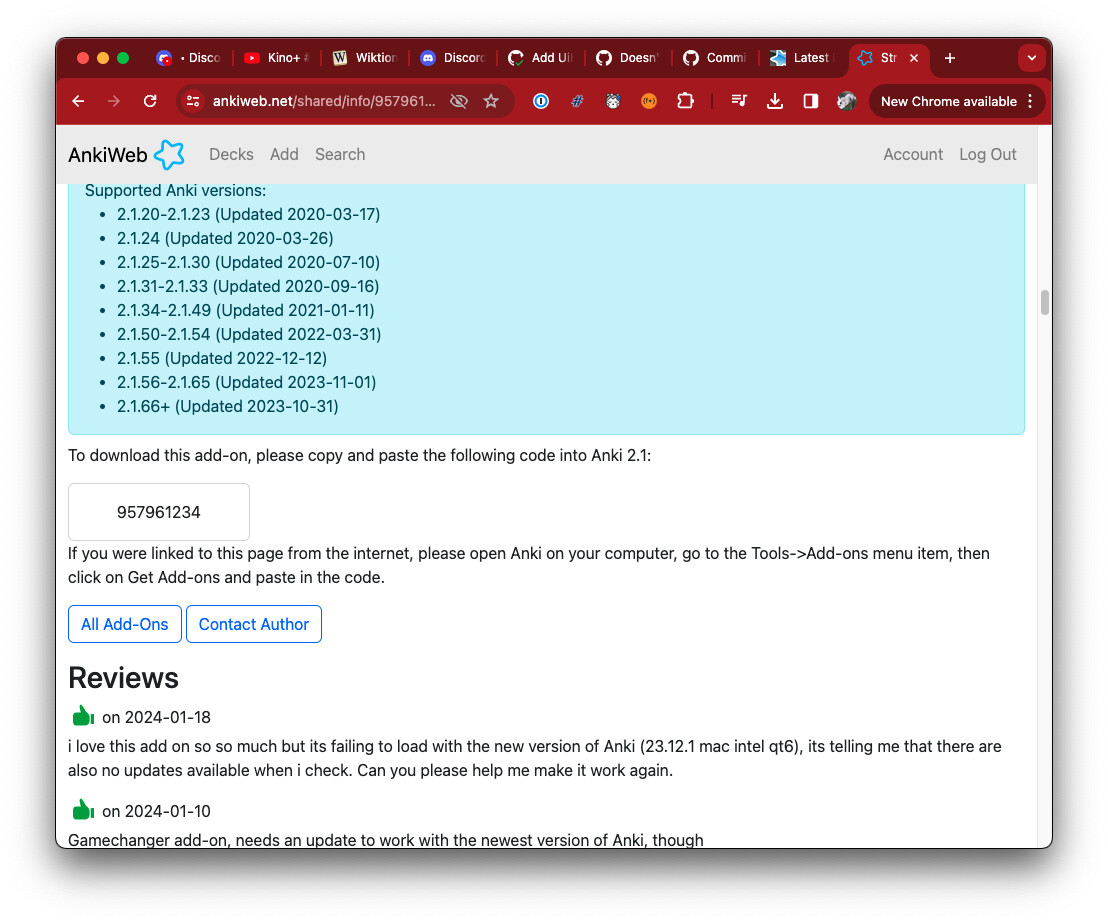Image resolution: width=1108 pixels, height=922 pixels.
Task: Open the tiger-face extension icon
Action: pos(613,102)
